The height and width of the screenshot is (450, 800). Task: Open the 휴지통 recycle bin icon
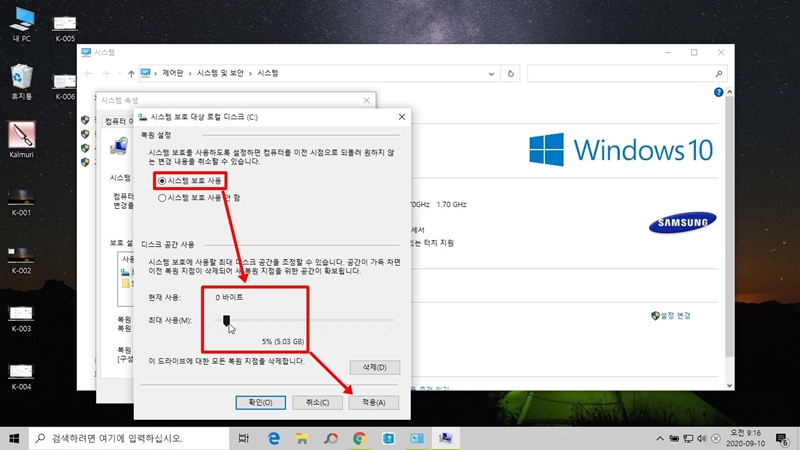[x=21, y=82]
